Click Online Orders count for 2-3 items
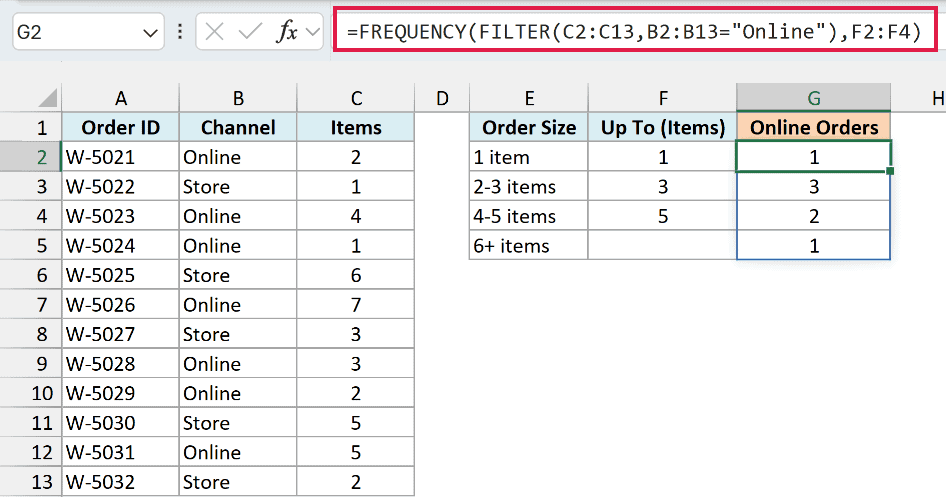The image size is (946, 497). (813, 186)
